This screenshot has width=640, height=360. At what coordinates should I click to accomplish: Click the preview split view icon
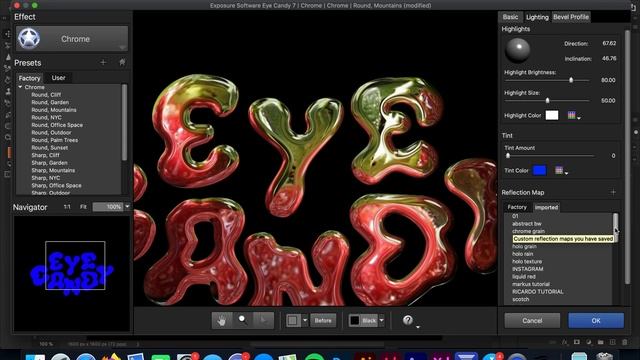click(293, 320)
